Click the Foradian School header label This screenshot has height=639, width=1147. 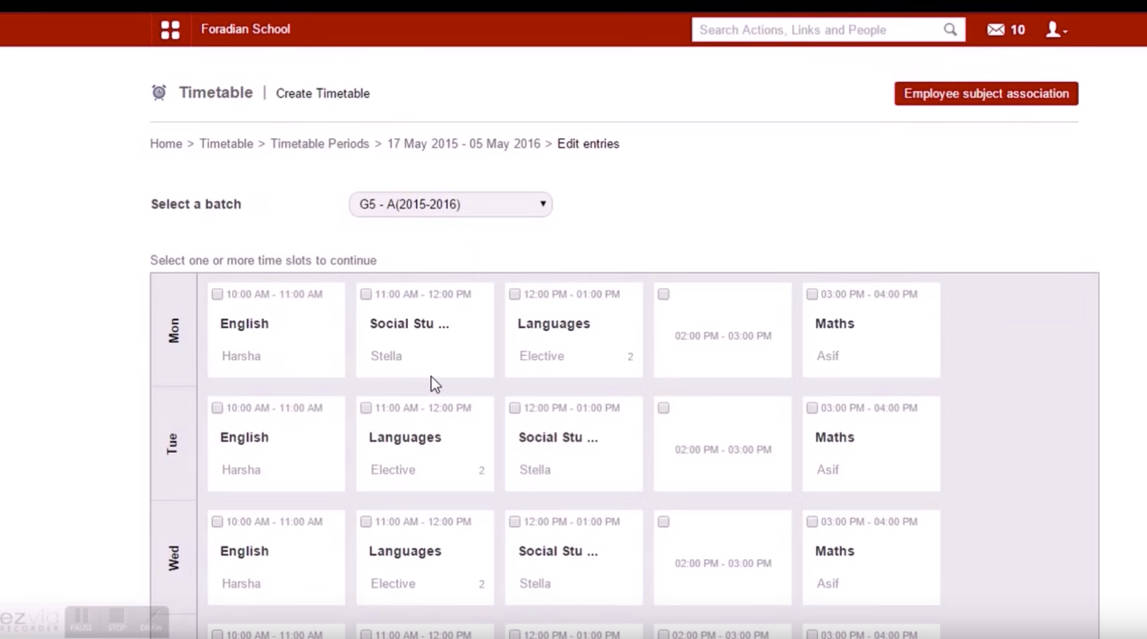pyautogui.click(x=245, y=29)
